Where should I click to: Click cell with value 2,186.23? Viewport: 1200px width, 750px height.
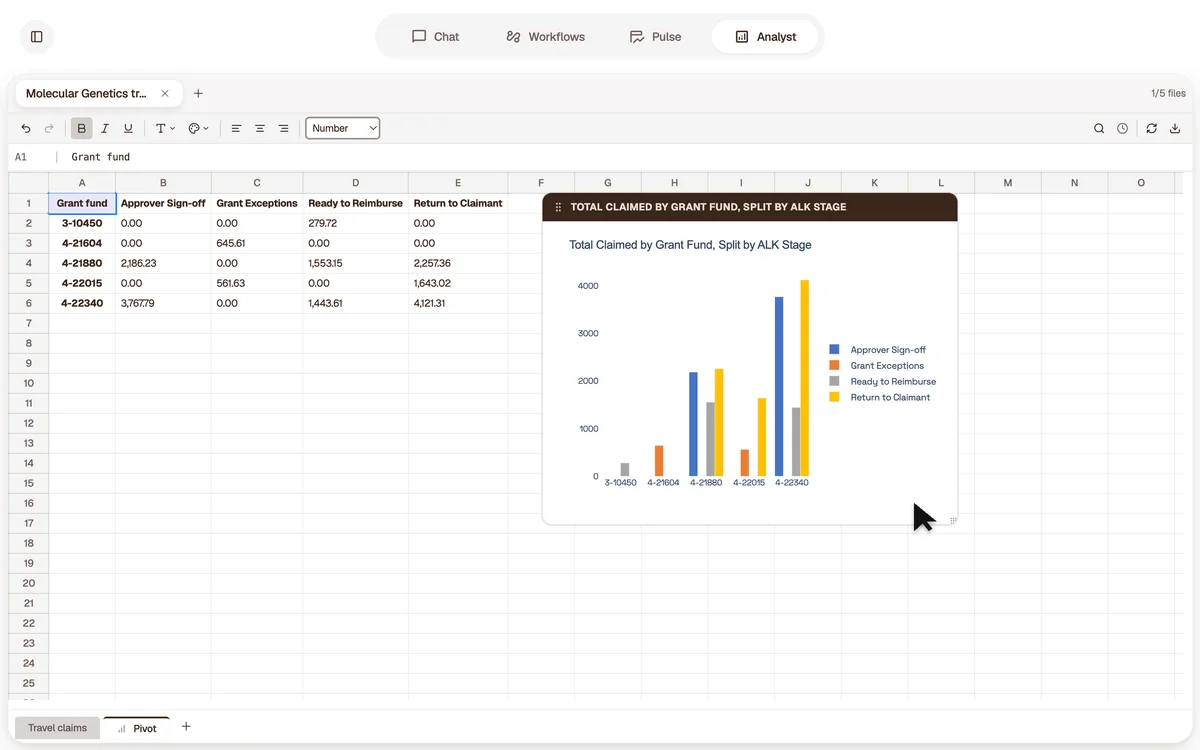[x=163, y=263]
